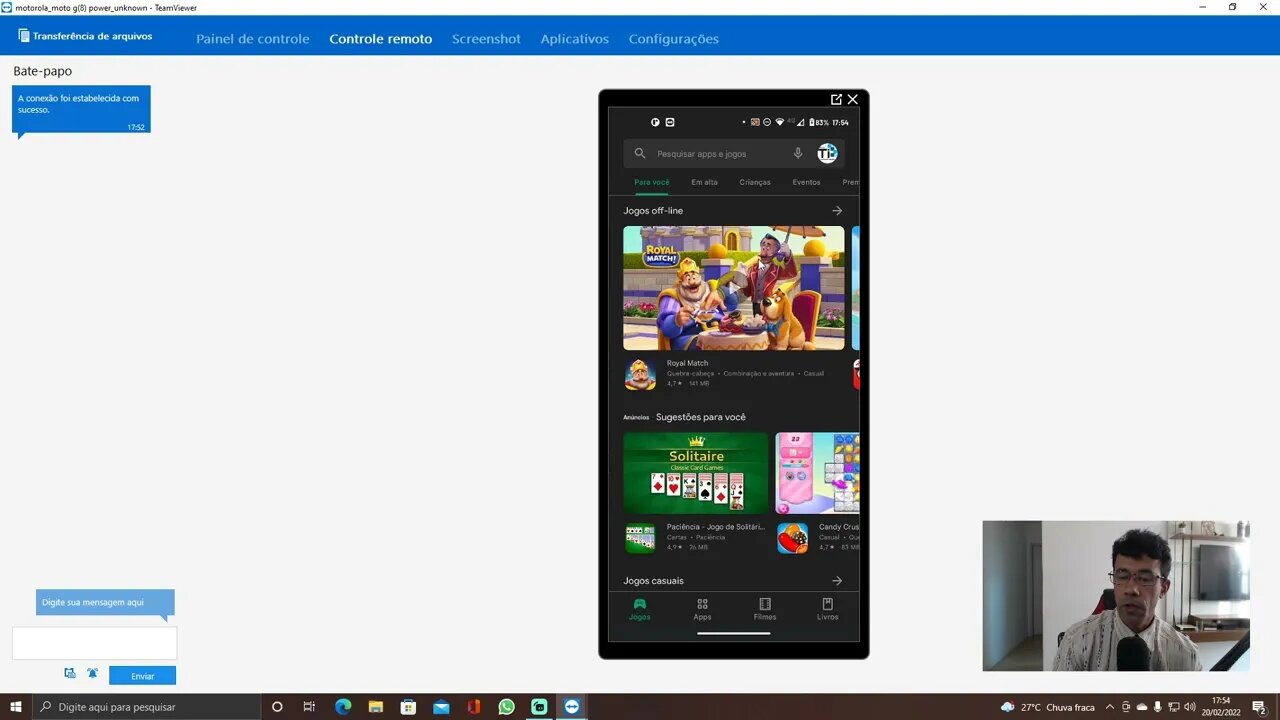Click the Enviar button
This screenshot has width=1280, height=720.
pos(142,676)
